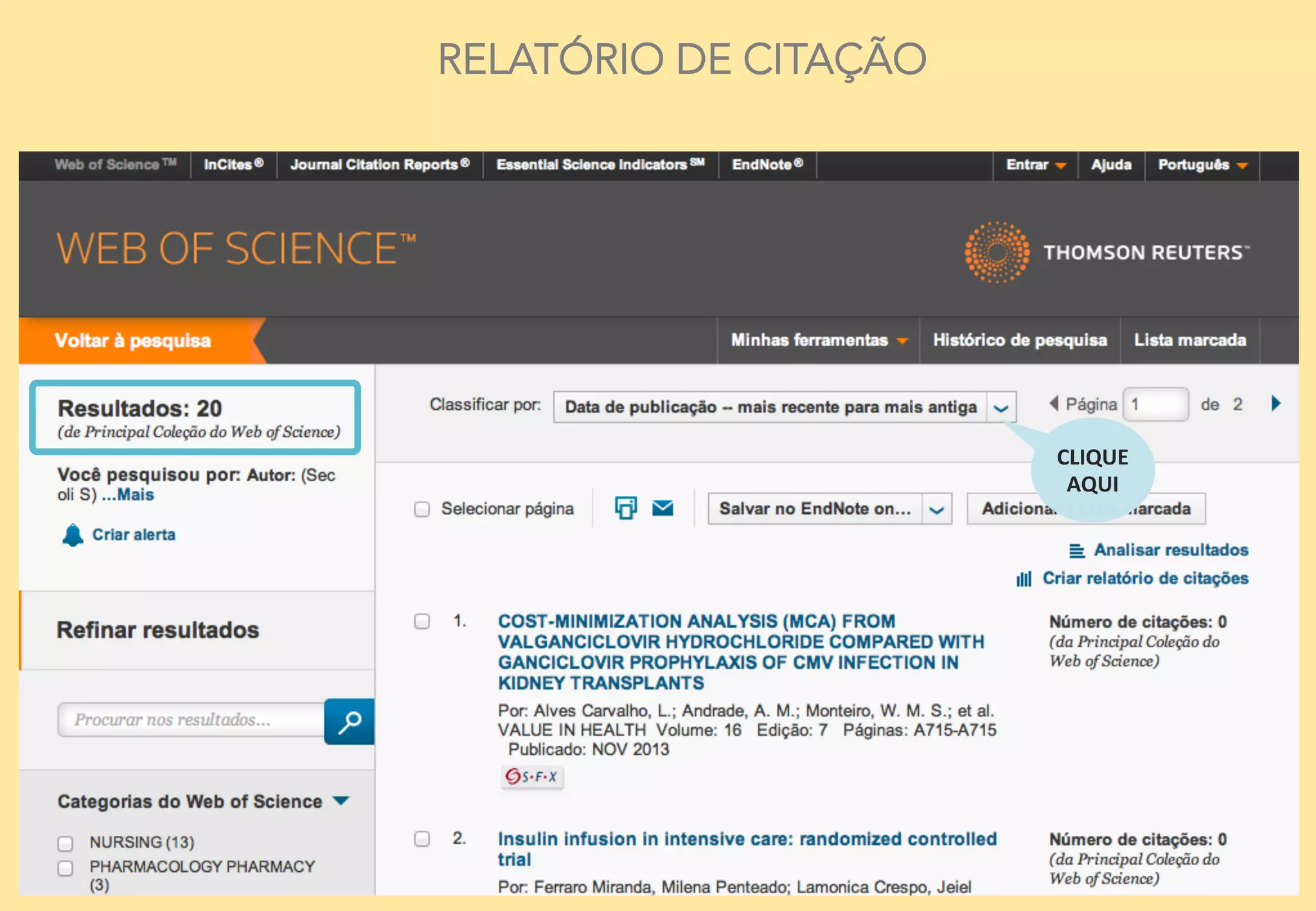The height and width of the screenshot is (911, 1316).
Task: Open Essential Science Indicators tab
Action: [600, 164]
